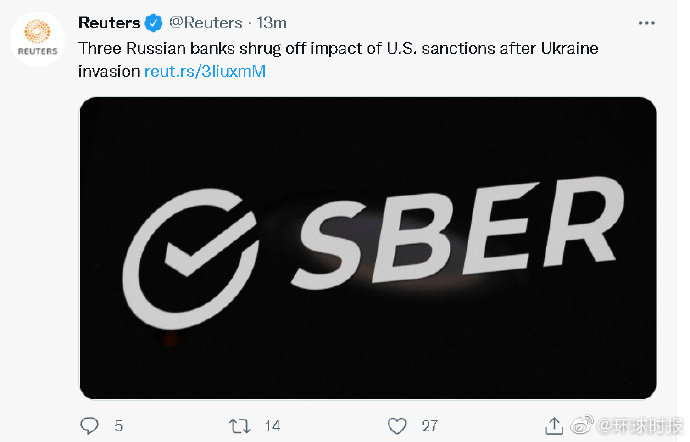This screenshot has width=690, height=442.
Task: Click the blue verified badge
Action: (x=154, y=23)
